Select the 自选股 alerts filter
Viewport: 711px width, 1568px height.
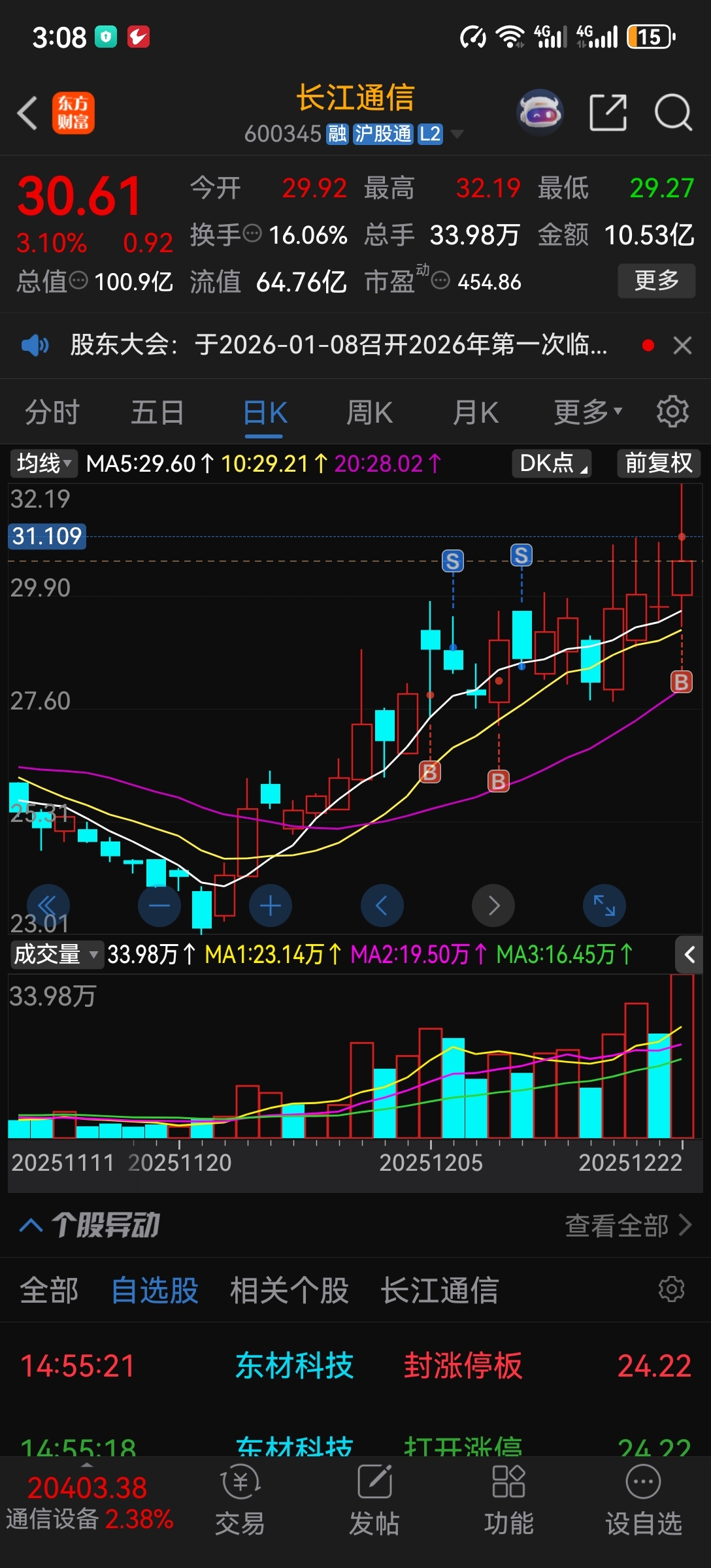[155, 1290]
